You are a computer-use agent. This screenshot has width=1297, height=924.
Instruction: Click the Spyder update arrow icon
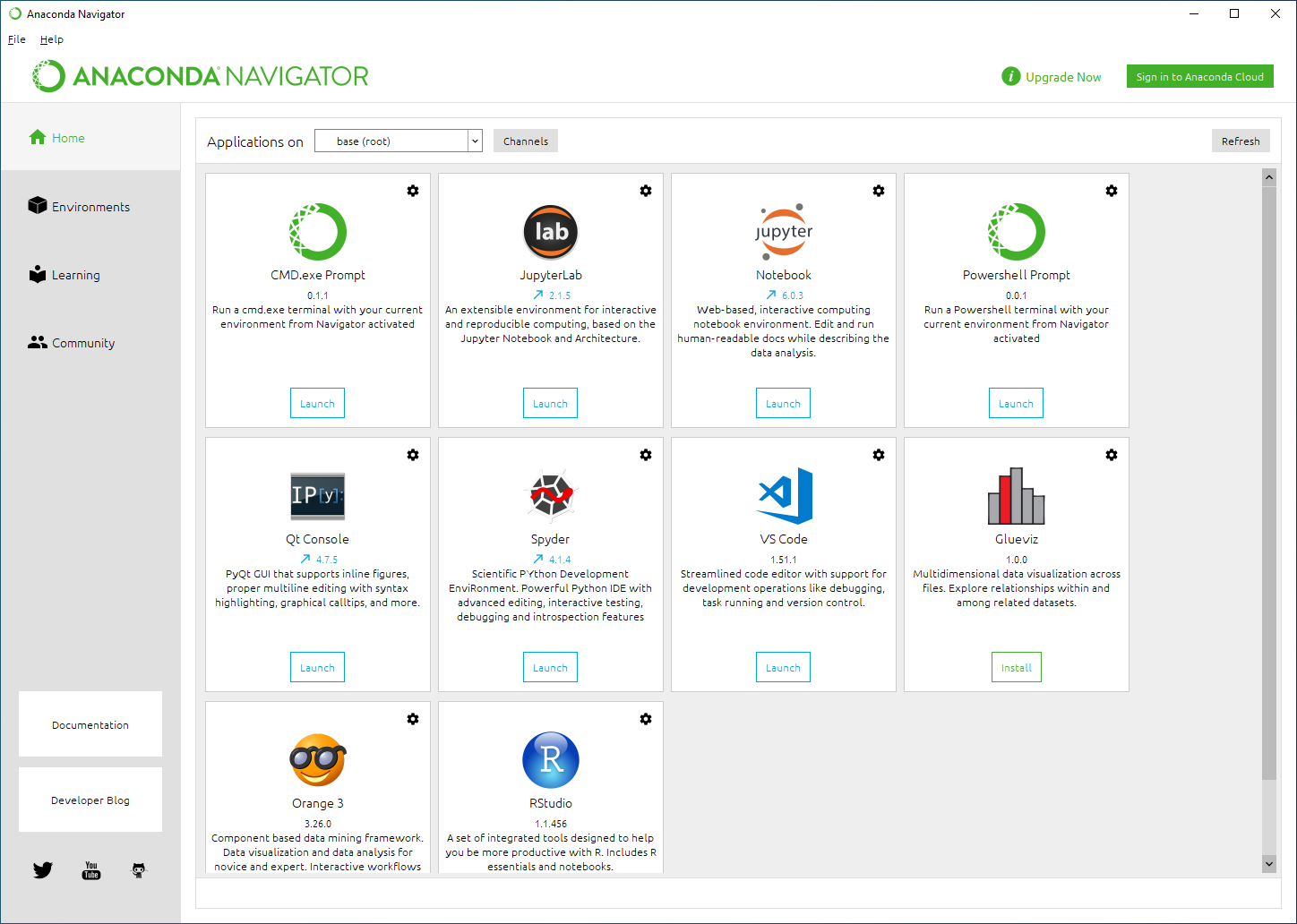538,559
